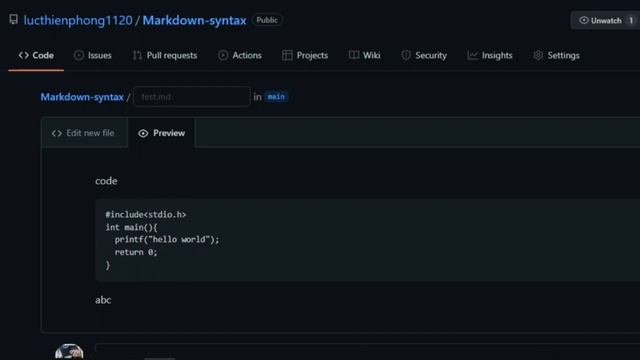The width and height of the screenshot is (640, 360).
Task: Click the 'code' paragraph text in preview
Action: click(106, 181)
